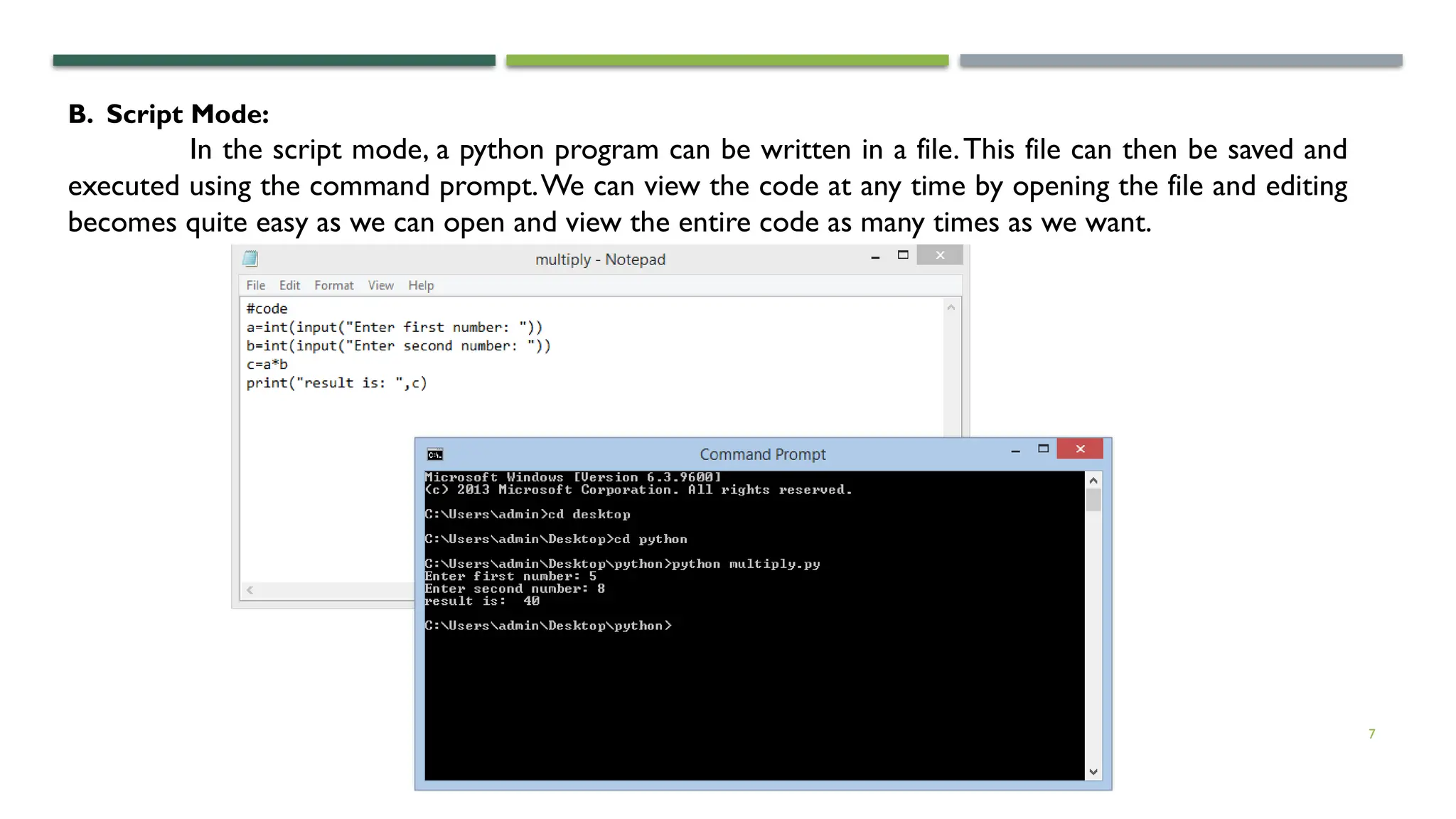1456x819 pixels.
Task: Click the Command Prompt scroll up arrow
Action: 1093,481
